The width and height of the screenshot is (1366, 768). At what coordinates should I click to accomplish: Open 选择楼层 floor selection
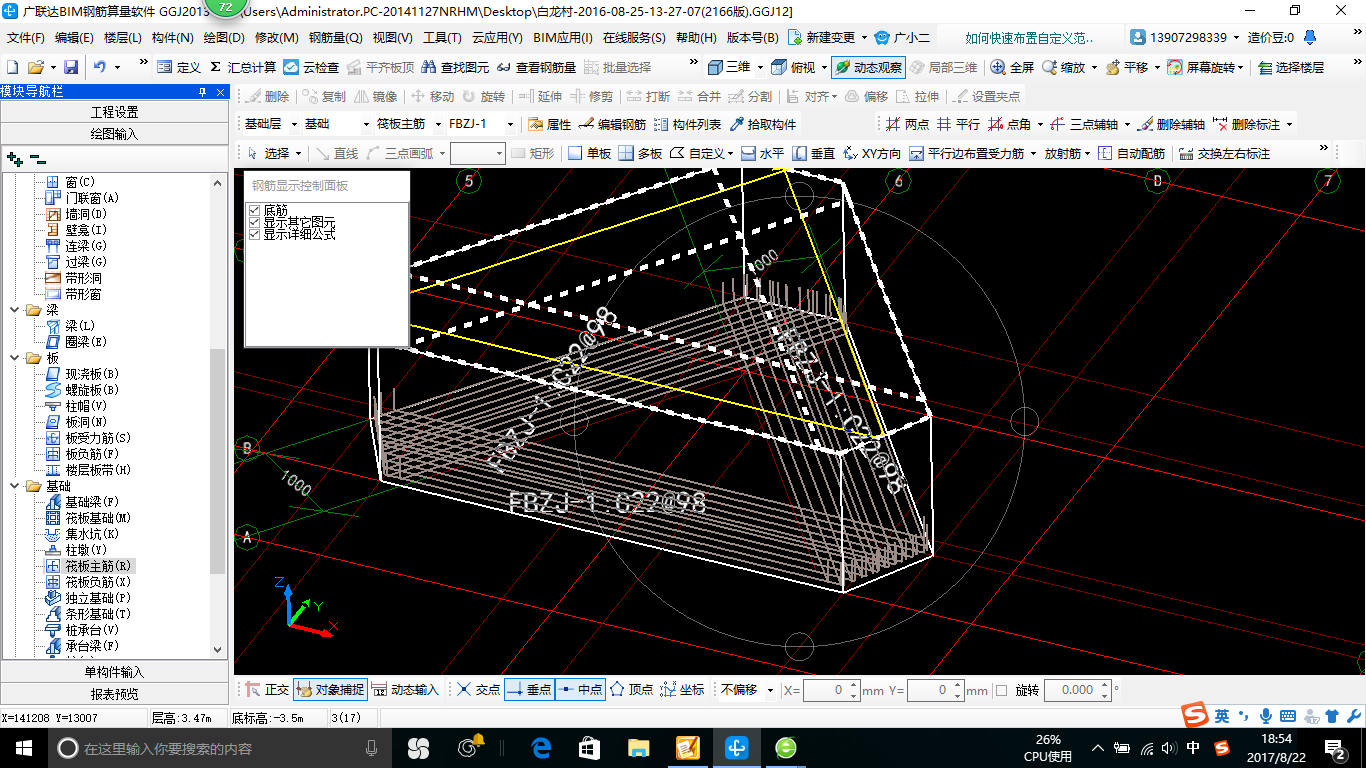1291,67
